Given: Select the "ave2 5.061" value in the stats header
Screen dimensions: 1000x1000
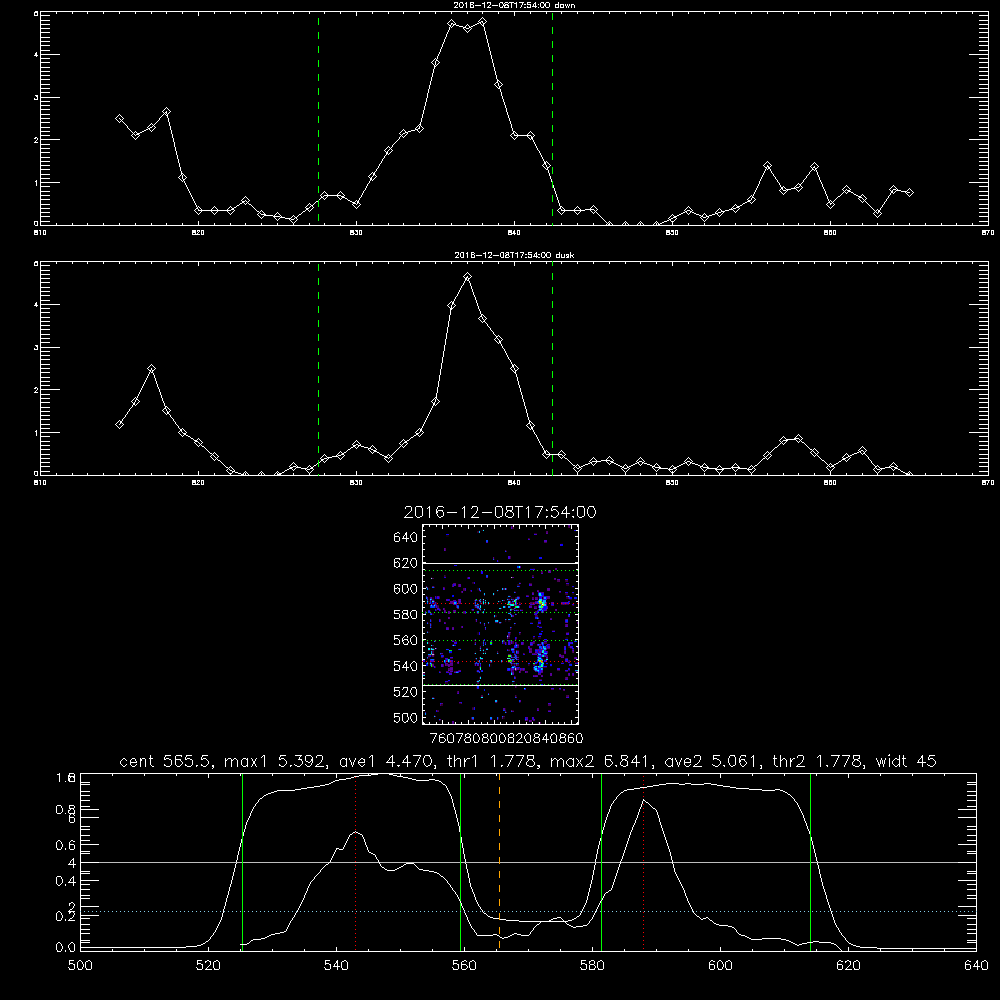Looking at the screenshot, I should tap(711, 761).
